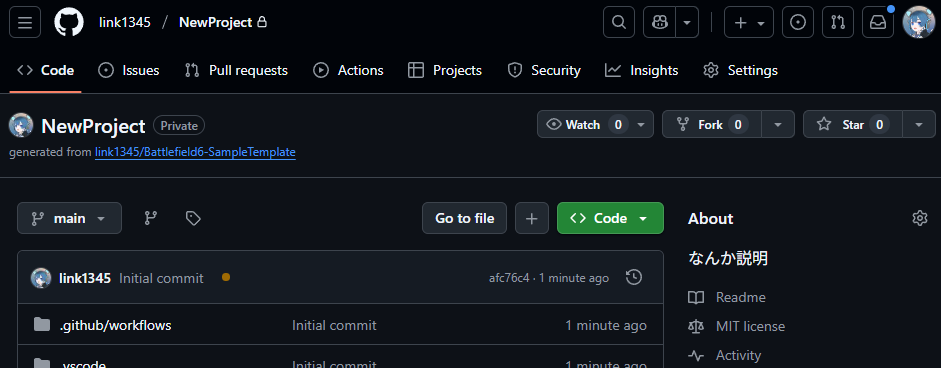Open the search magnifier button

pyautogui.click(x=619, y=22)
